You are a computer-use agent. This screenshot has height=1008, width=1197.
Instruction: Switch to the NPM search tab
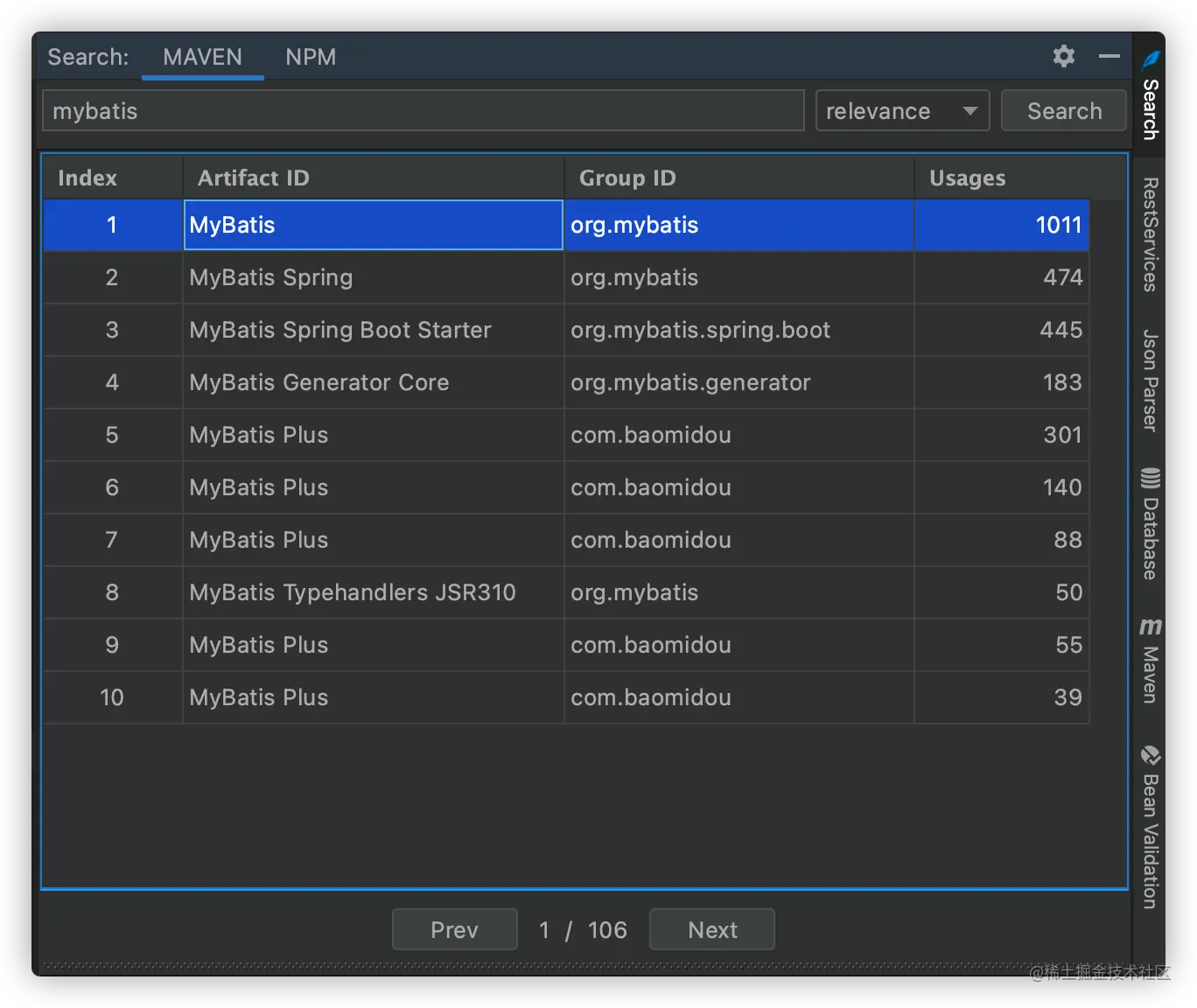311,57
